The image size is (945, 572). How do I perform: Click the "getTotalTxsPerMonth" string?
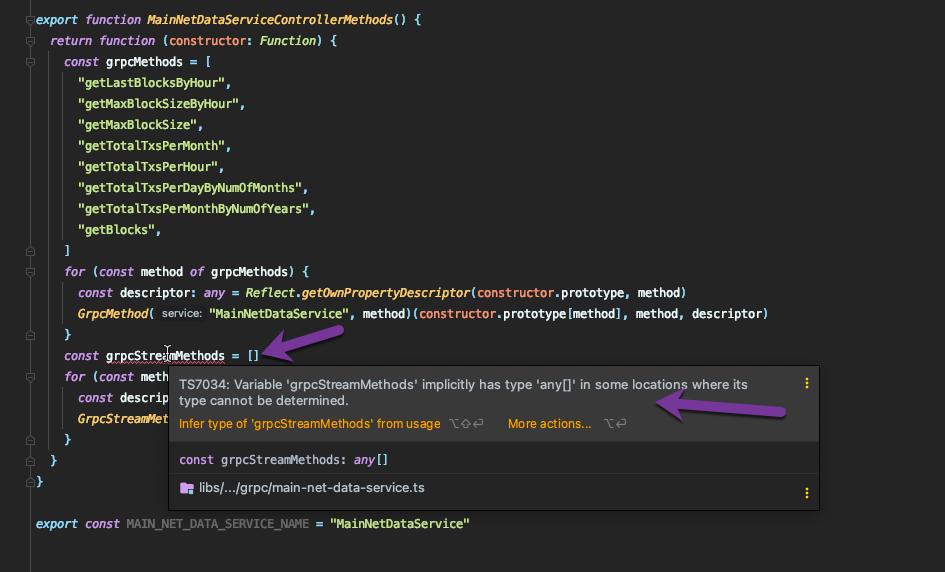pyautogui.click(x=151, y=146)
